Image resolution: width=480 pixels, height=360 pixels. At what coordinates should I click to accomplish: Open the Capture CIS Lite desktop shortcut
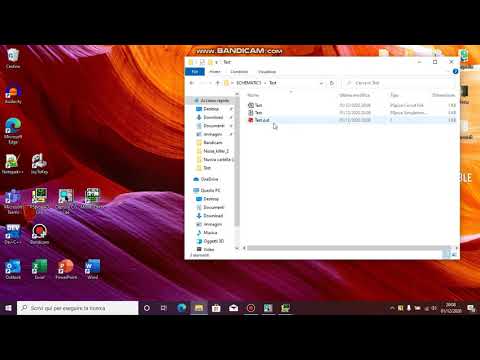(x=66, y=202)
